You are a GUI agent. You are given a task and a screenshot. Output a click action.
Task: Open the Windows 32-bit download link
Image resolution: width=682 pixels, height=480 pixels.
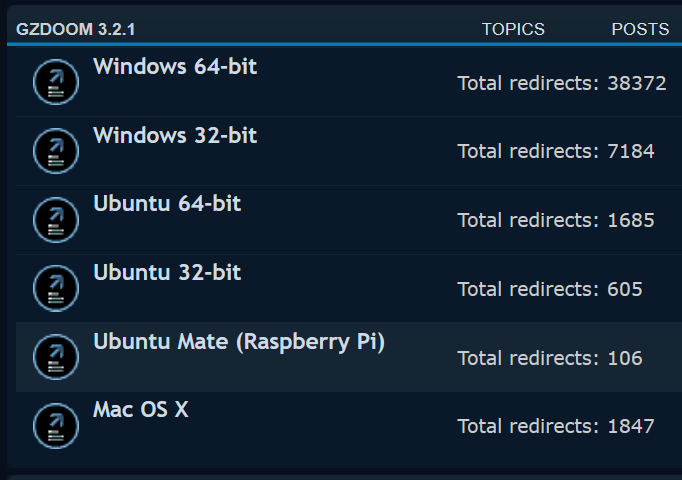tap(175, 135)
